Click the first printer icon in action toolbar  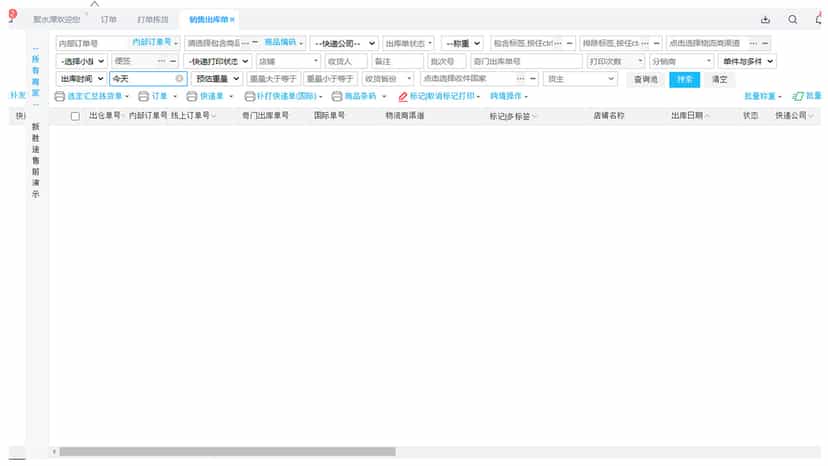pos(60,96)
